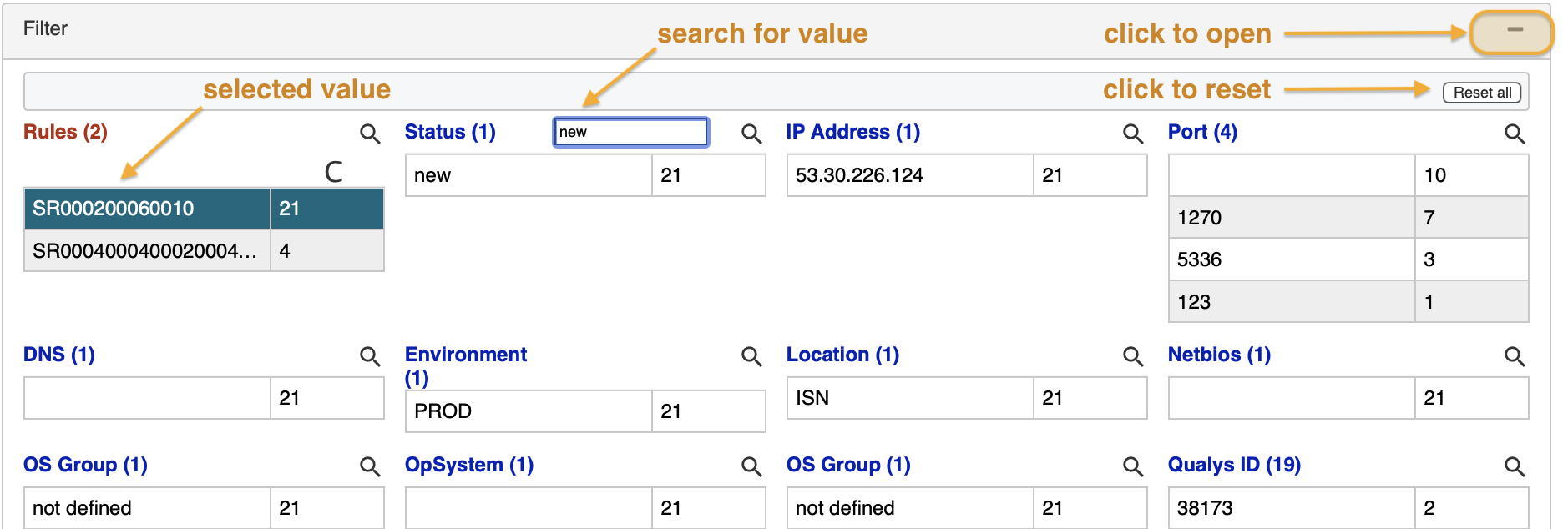Click the Qualys ID search icon
The image size is (1568, 529).
1515,466
